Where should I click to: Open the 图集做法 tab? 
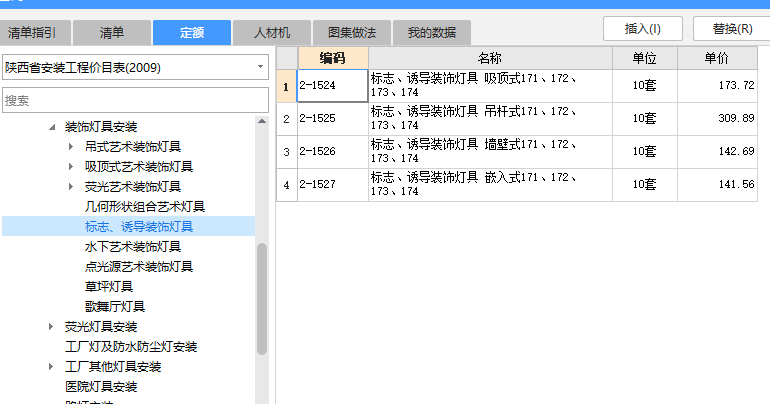(x=352, y=33)
